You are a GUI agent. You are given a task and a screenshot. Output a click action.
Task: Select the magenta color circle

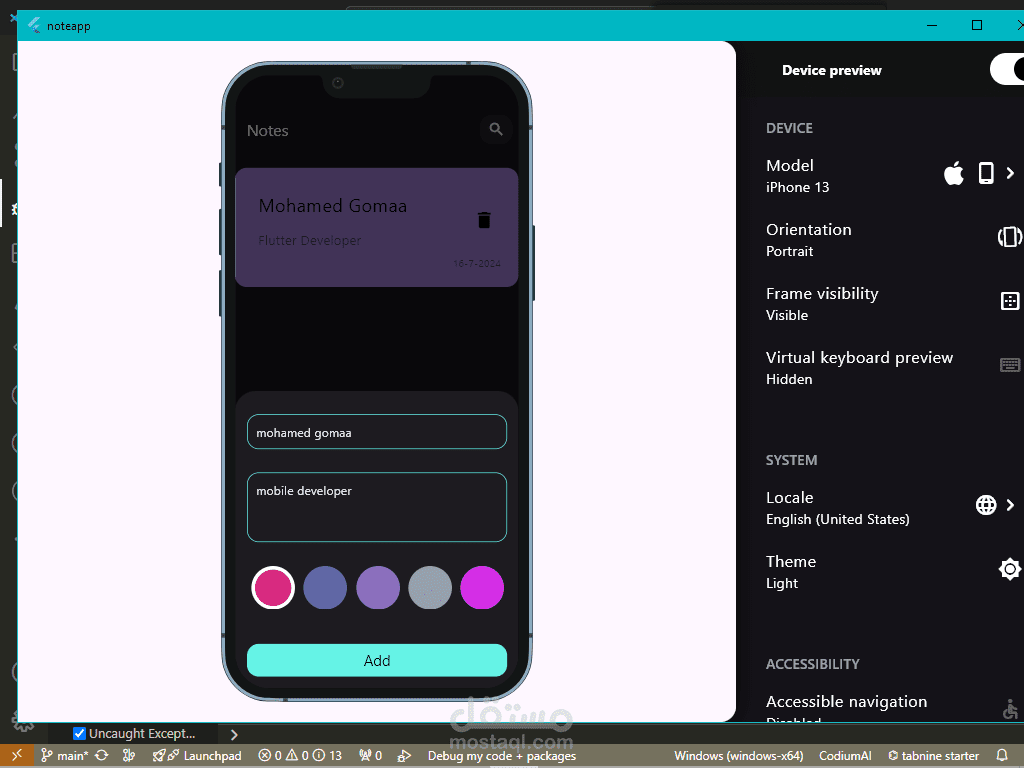click(482, 588)
